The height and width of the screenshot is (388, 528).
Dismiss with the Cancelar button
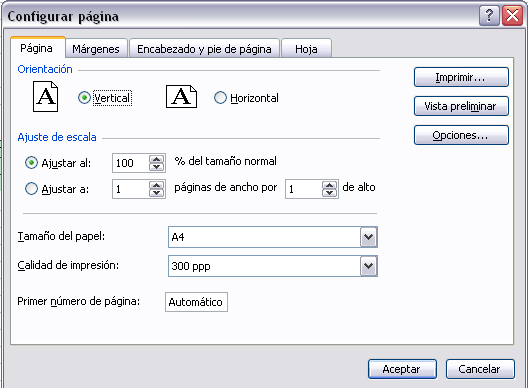(x=480, y=369)
